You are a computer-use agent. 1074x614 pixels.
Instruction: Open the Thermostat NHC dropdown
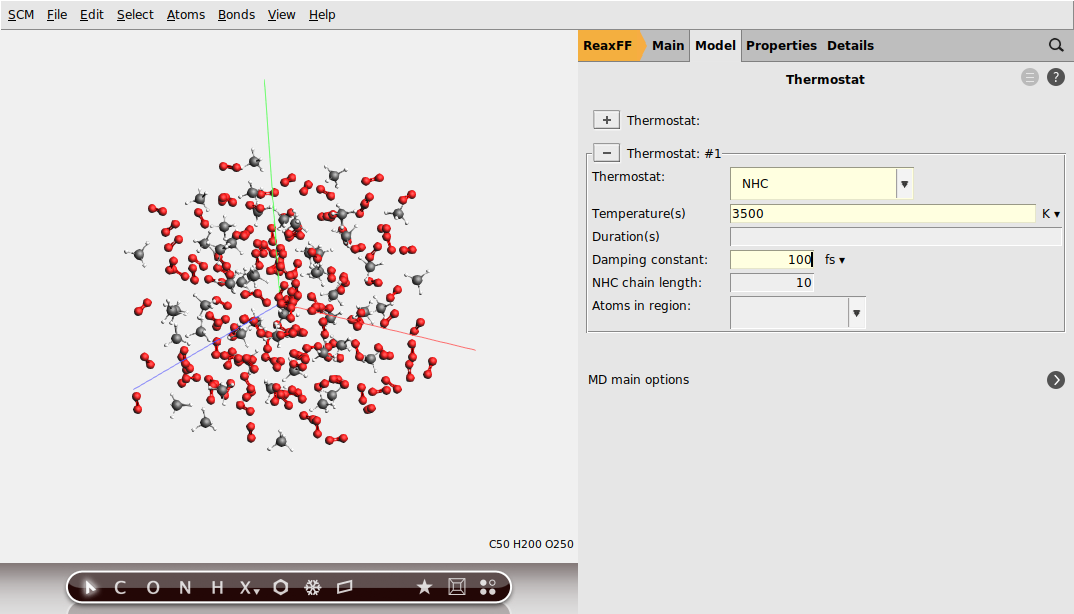tap(903, 183)
